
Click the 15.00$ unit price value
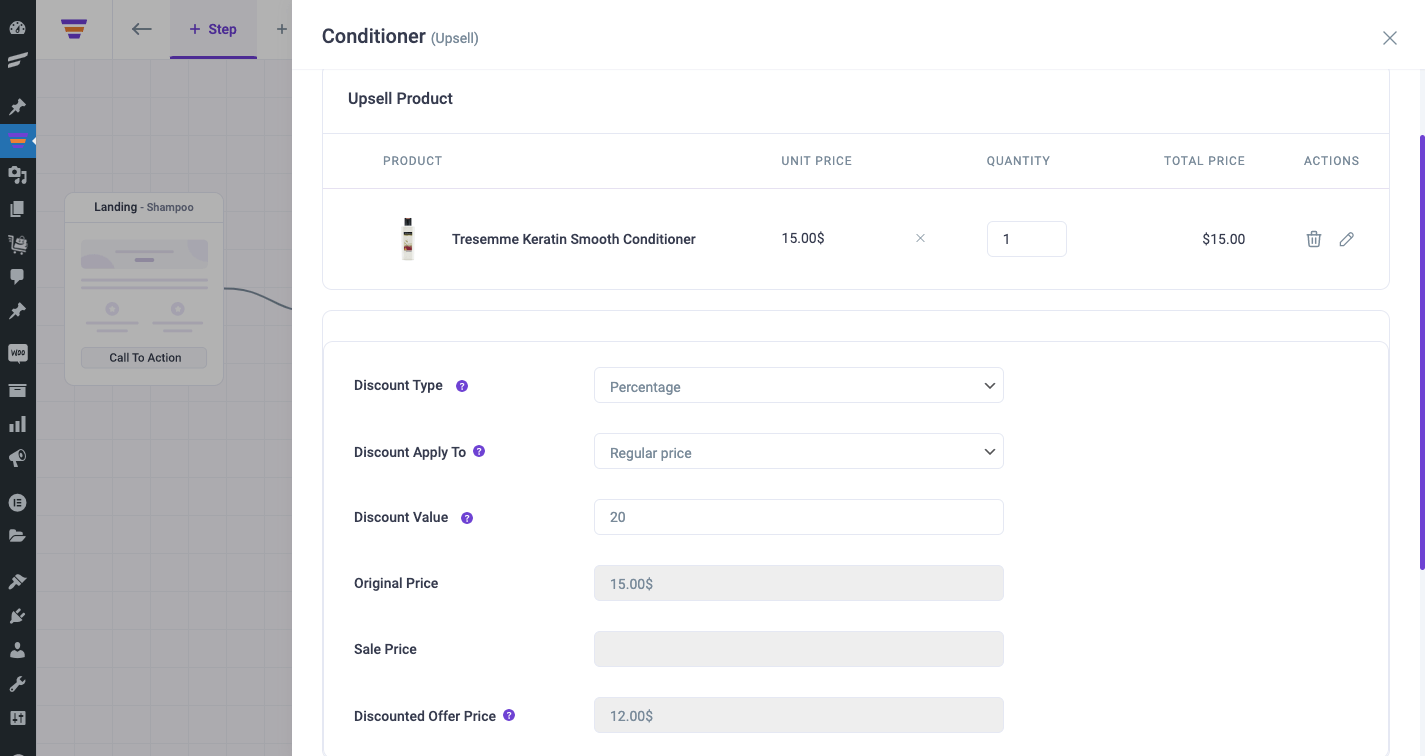[803, 238]
